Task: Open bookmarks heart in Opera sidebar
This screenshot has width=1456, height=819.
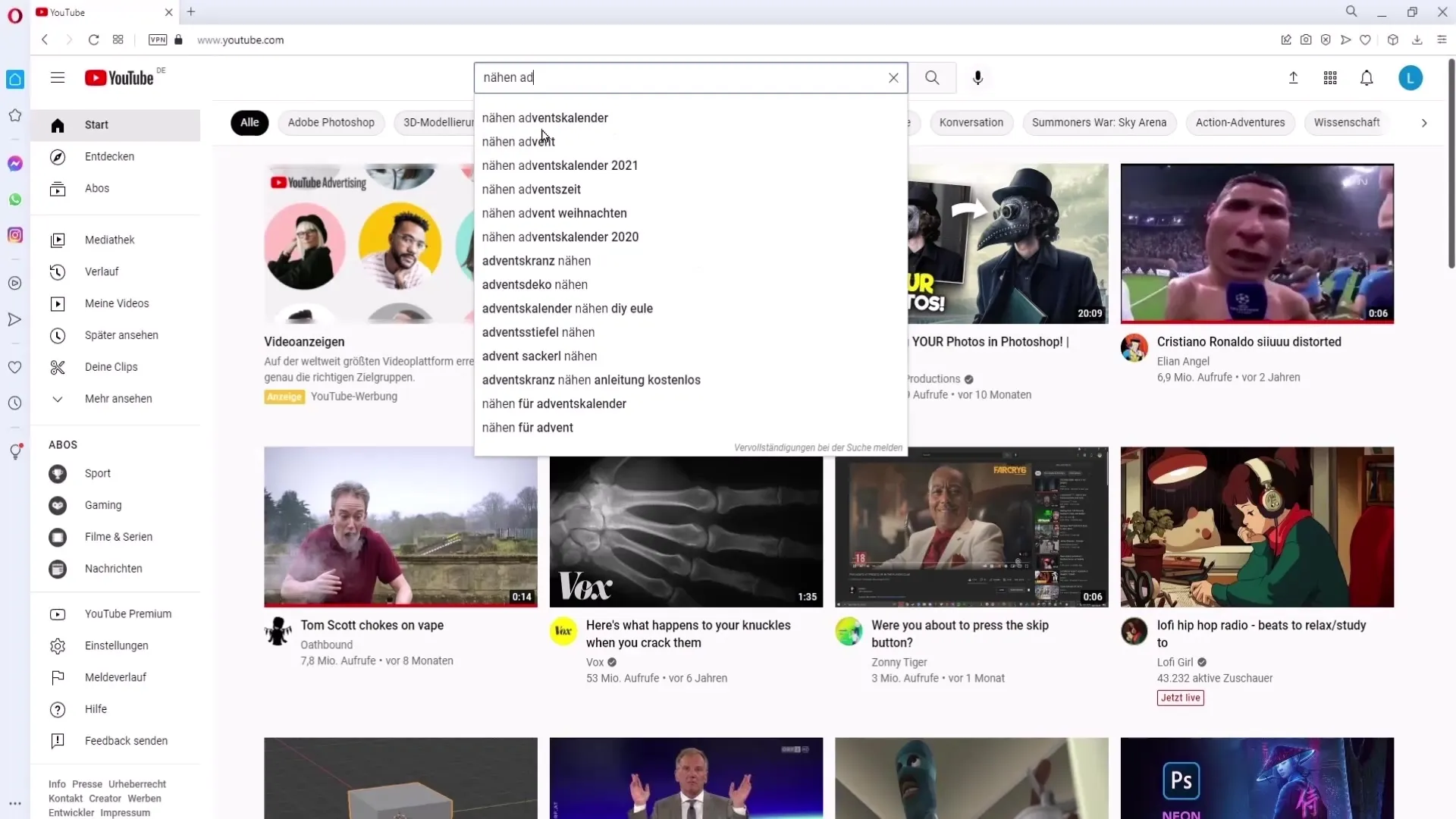Action: pos(15,367)
